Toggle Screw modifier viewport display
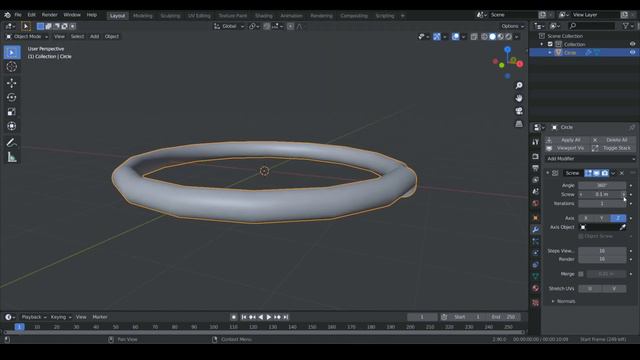This screenshot has width=640, height=360. tap(596, 173)
